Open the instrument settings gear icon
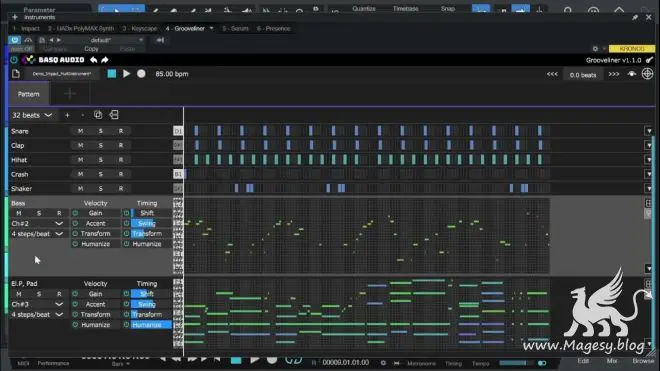The image size is (660, 371). point(595,49)
